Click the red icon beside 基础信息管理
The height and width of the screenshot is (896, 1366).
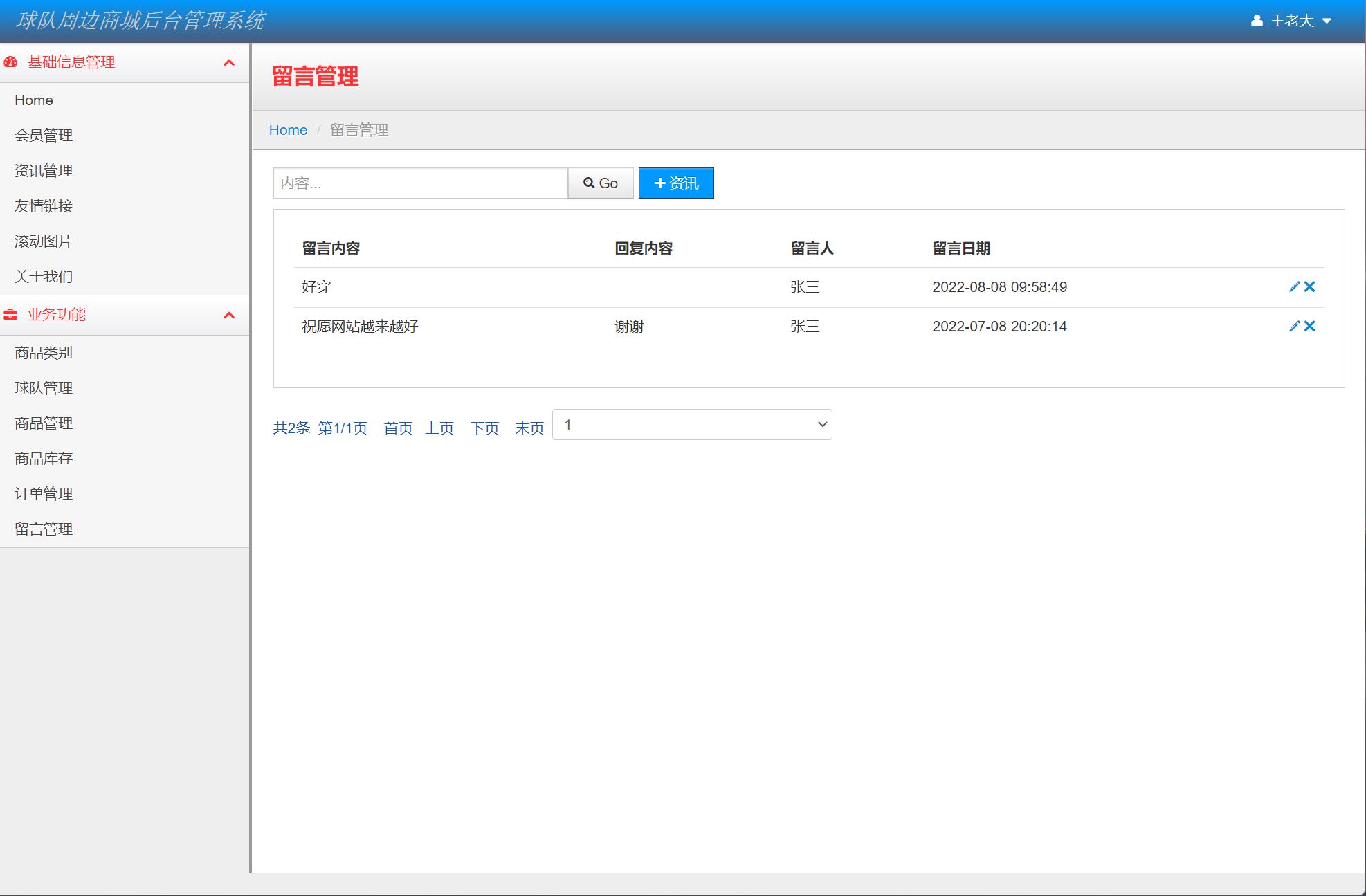click(10, 62)
